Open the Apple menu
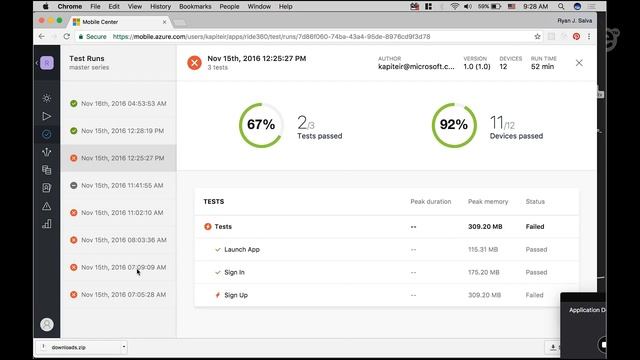The height and width of the screenshot is (360, 640). 46,7
